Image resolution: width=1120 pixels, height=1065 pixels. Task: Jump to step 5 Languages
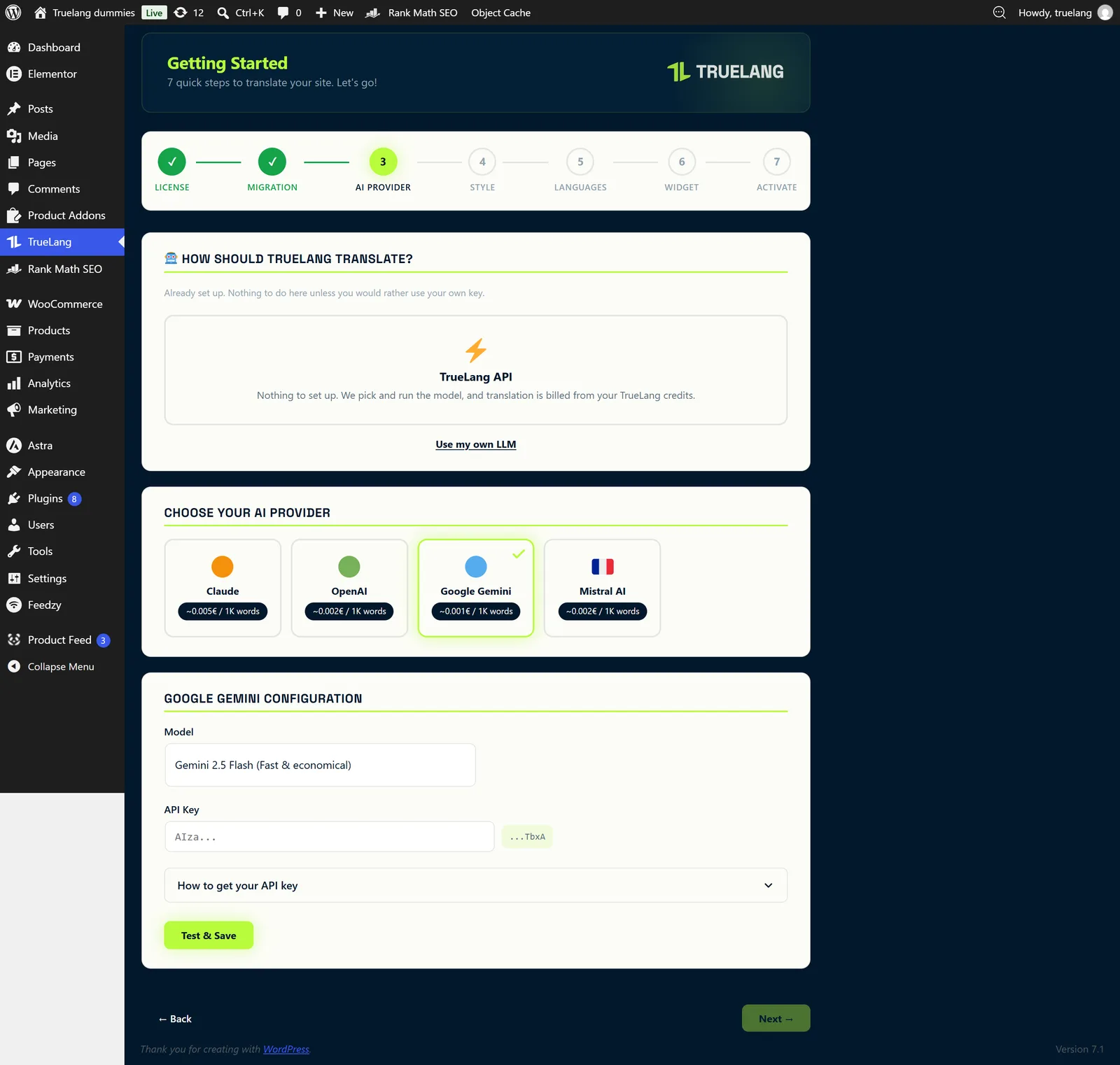tap(580, 170)
